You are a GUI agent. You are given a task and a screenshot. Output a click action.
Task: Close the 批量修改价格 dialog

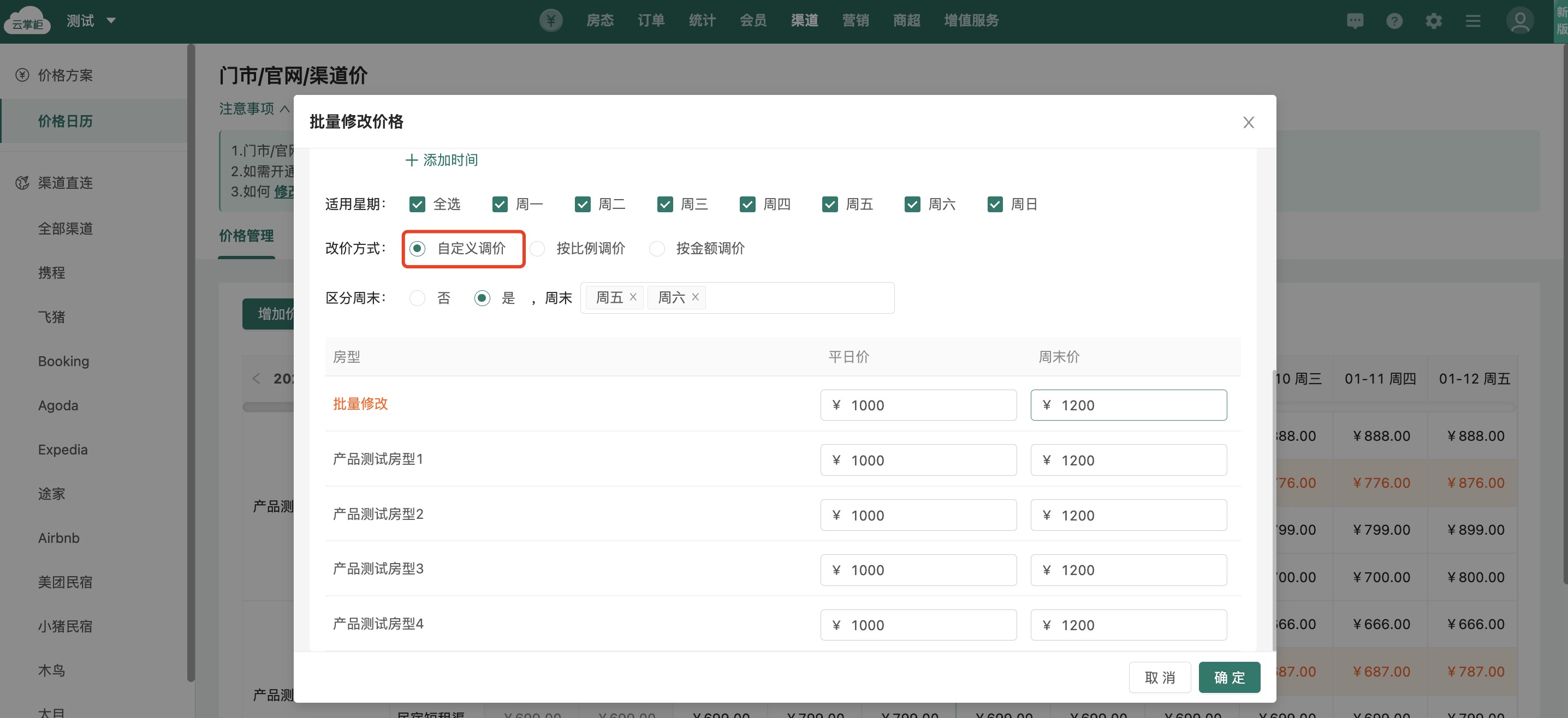1248,122
